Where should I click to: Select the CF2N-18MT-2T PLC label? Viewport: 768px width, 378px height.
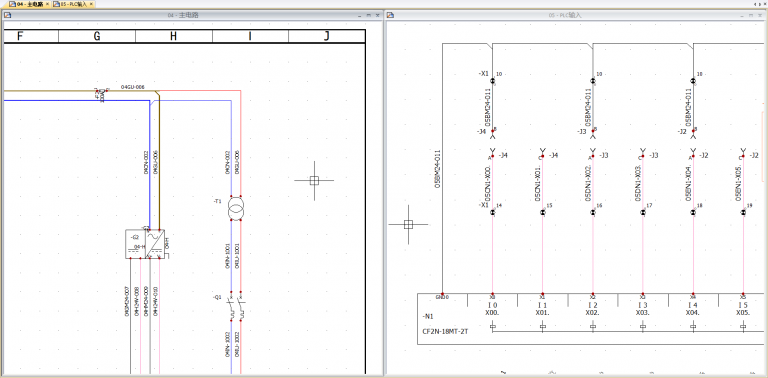point(445,331)
